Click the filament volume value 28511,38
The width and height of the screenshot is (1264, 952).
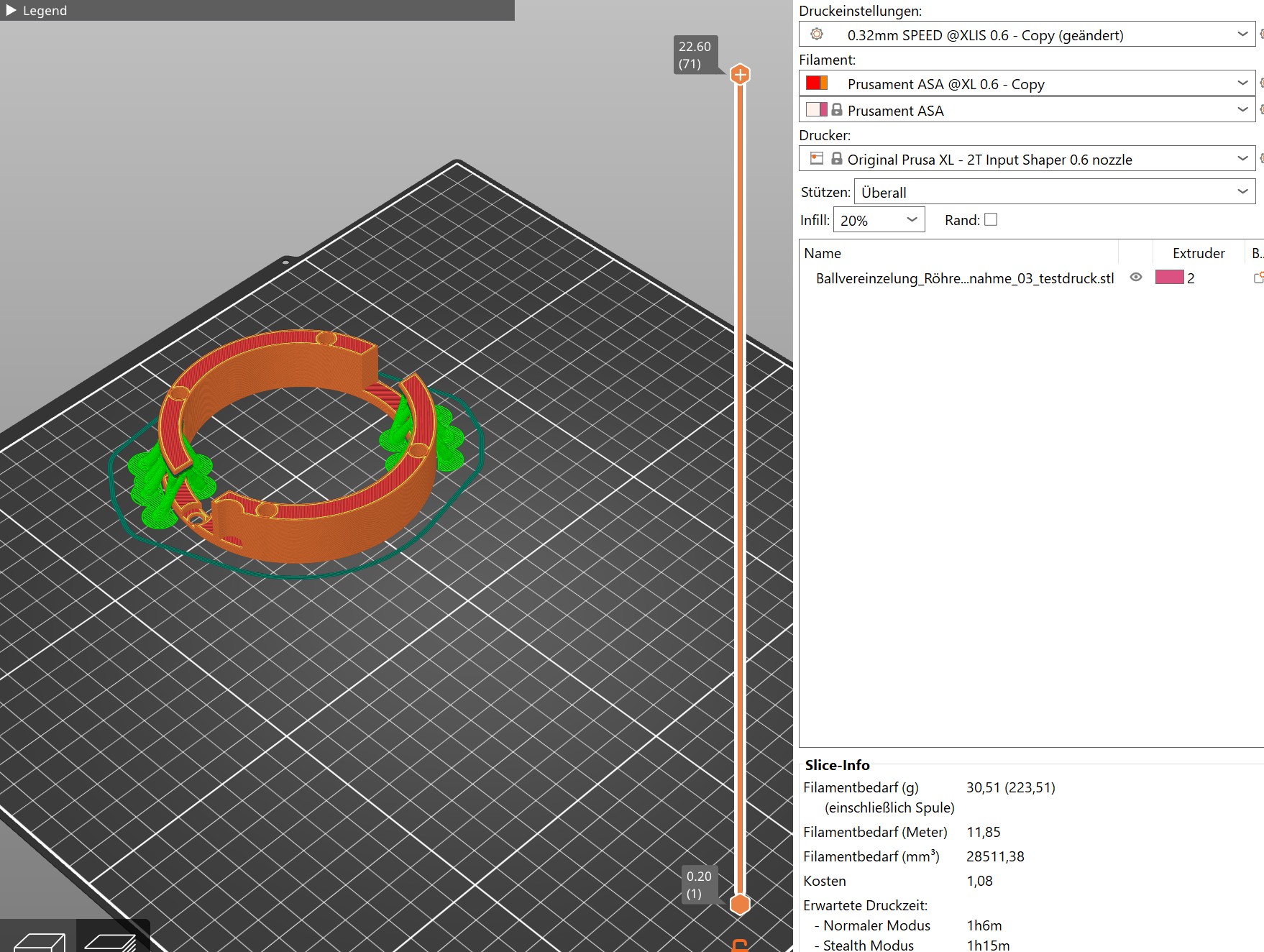[995, 856]
